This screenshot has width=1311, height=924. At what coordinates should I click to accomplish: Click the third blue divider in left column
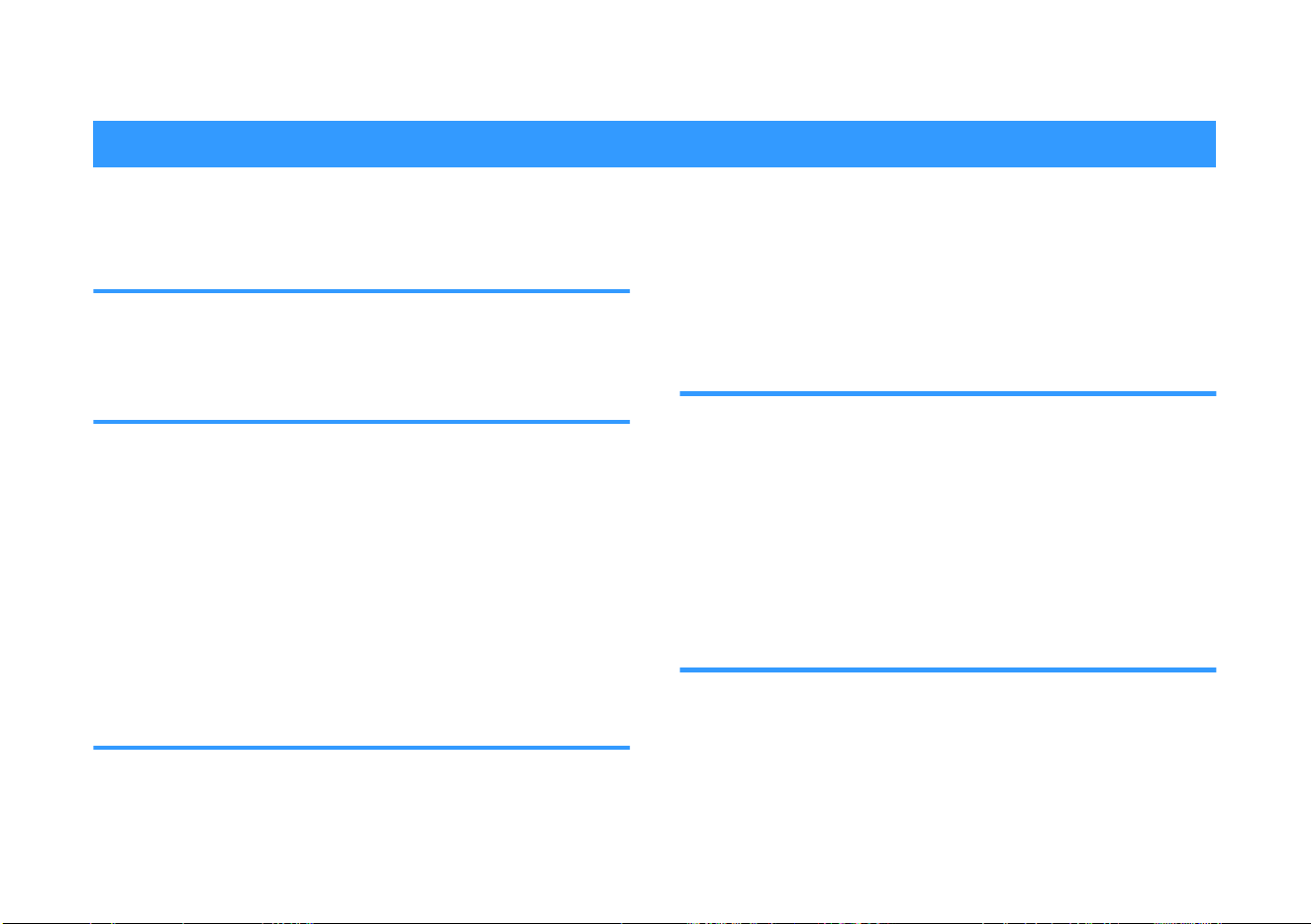(361, 748)
